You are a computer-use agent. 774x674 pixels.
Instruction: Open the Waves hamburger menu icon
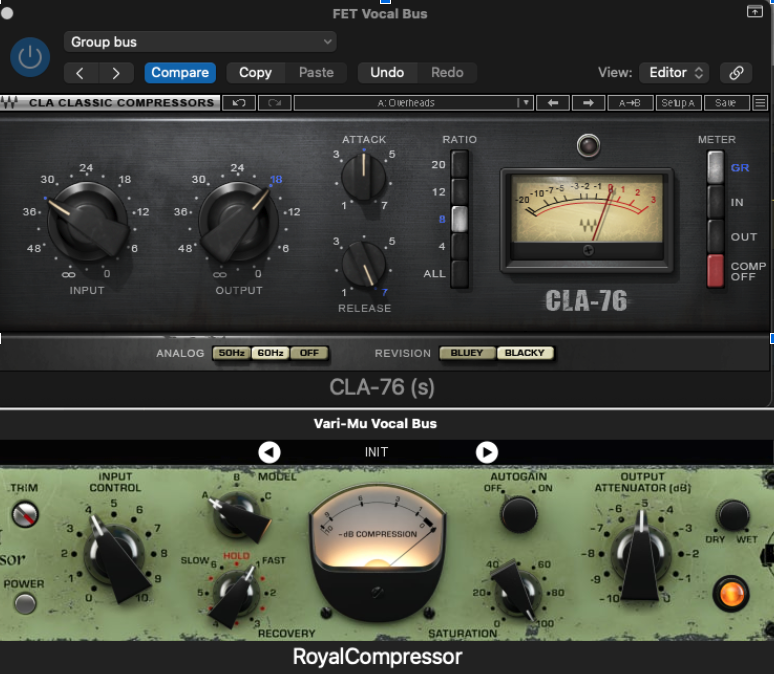point(760,103)
